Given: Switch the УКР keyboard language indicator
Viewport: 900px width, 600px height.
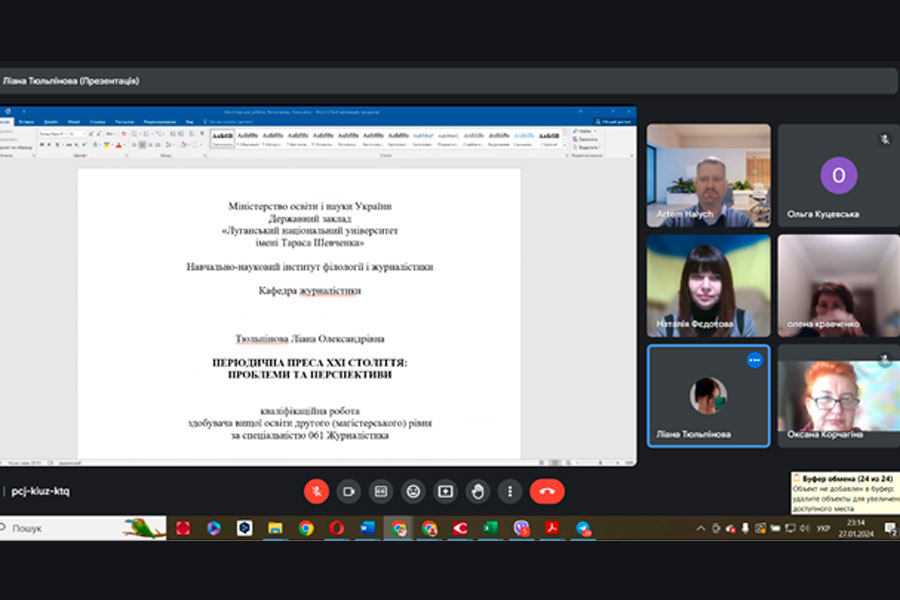Looking at the screenshot, I should (823, 528).
